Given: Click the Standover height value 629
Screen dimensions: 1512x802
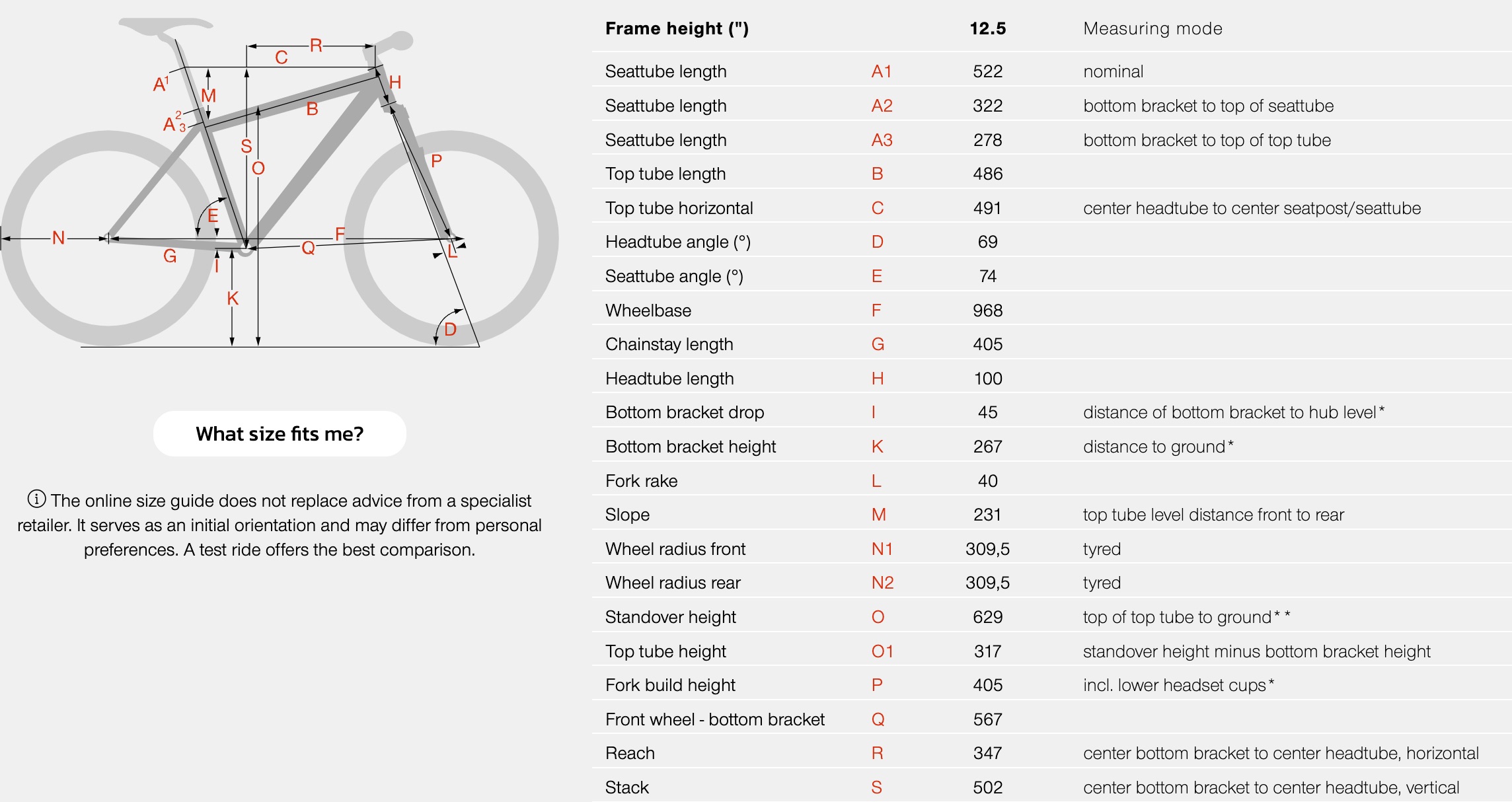Looking at the screenshot, I should pyautogui.click(x=987, y=617).
